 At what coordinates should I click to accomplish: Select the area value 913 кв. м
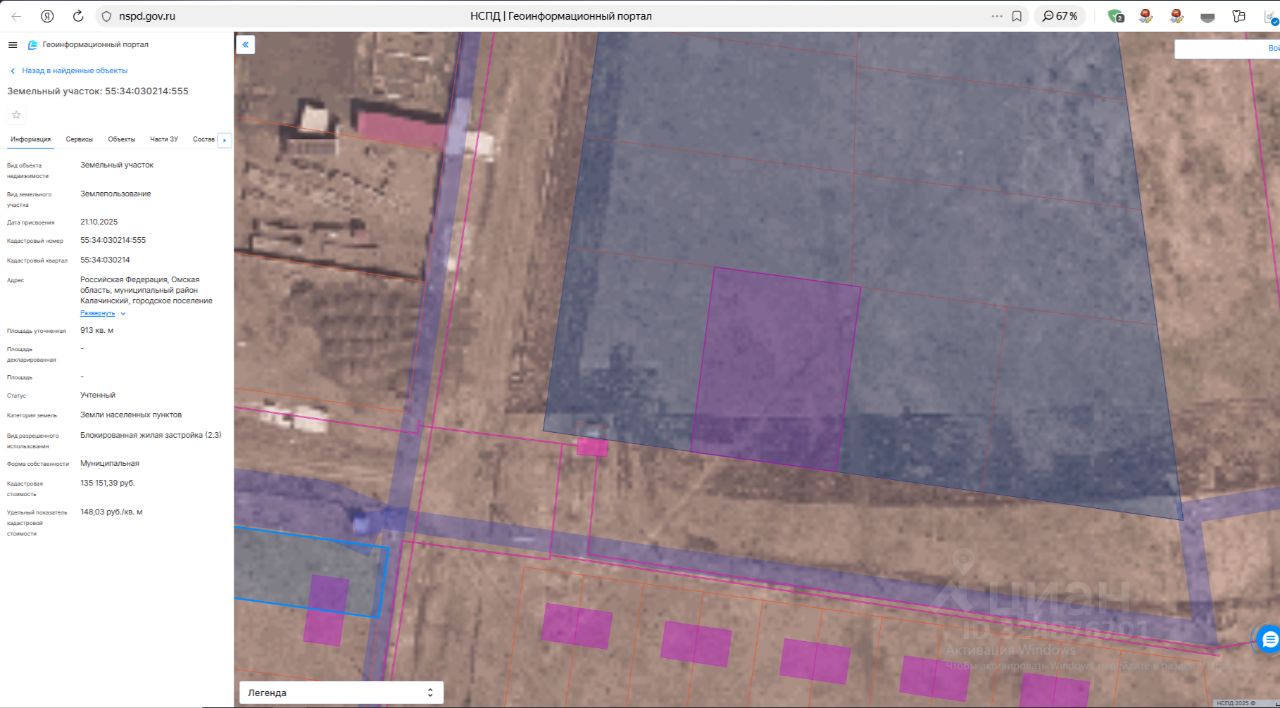[x=97, y=330]
